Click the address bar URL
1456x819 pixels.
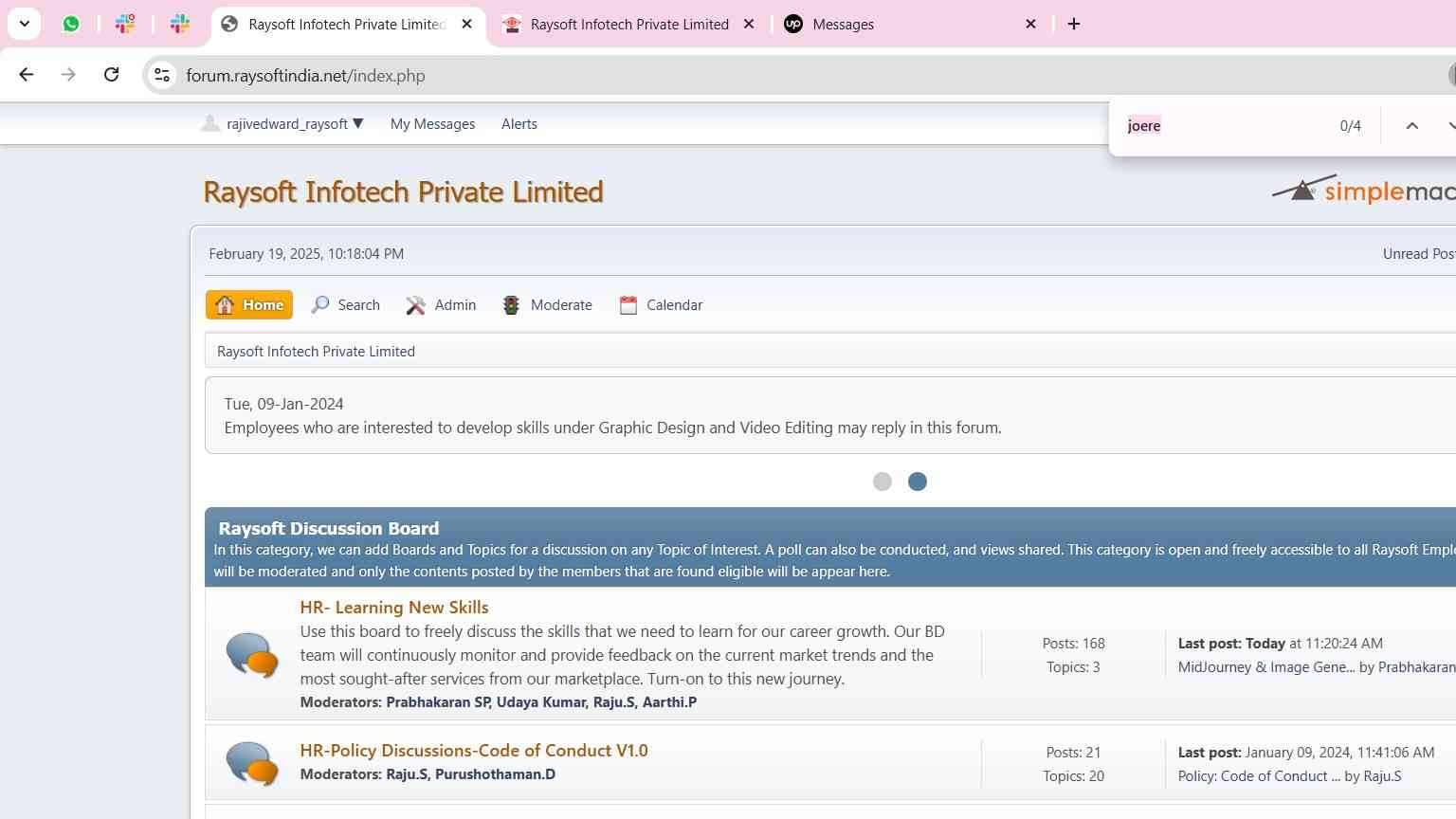click(x=305, y=76)
